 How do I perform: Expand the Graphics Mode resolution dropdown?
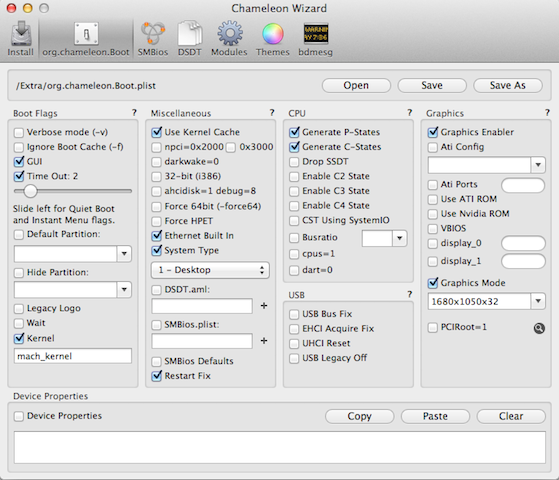click(538, 301)
